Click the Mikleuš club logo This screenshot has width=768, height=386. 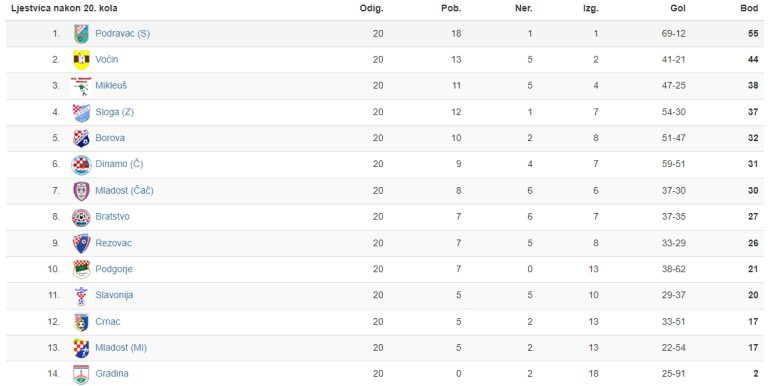81,86
